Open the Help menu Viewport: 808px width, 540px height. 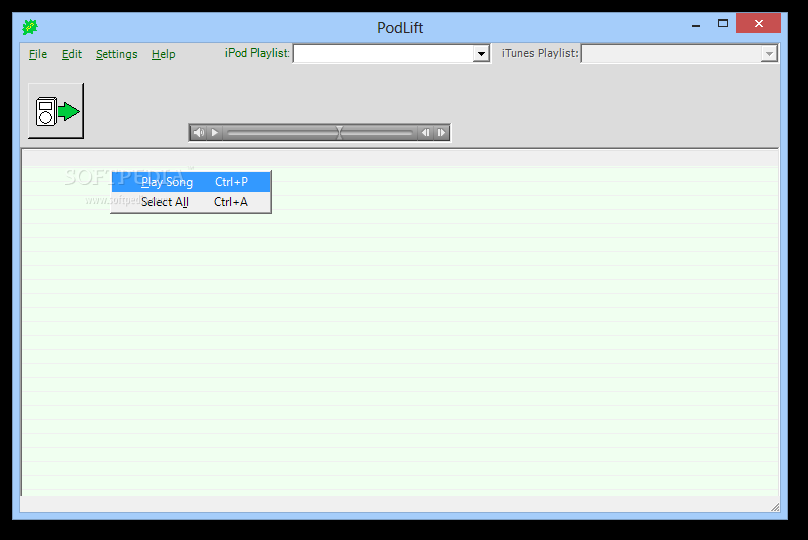click(164, 54)
